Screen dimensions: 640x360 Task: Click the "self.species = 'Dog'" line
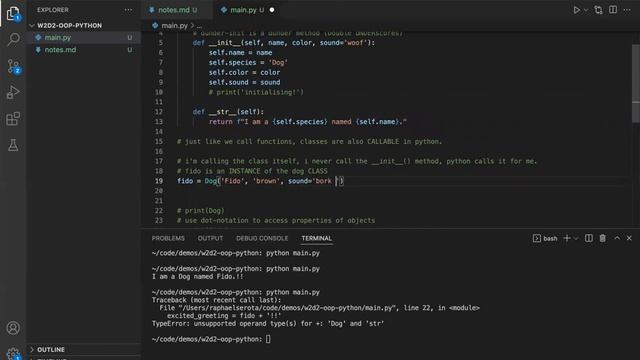click(248, 62)
